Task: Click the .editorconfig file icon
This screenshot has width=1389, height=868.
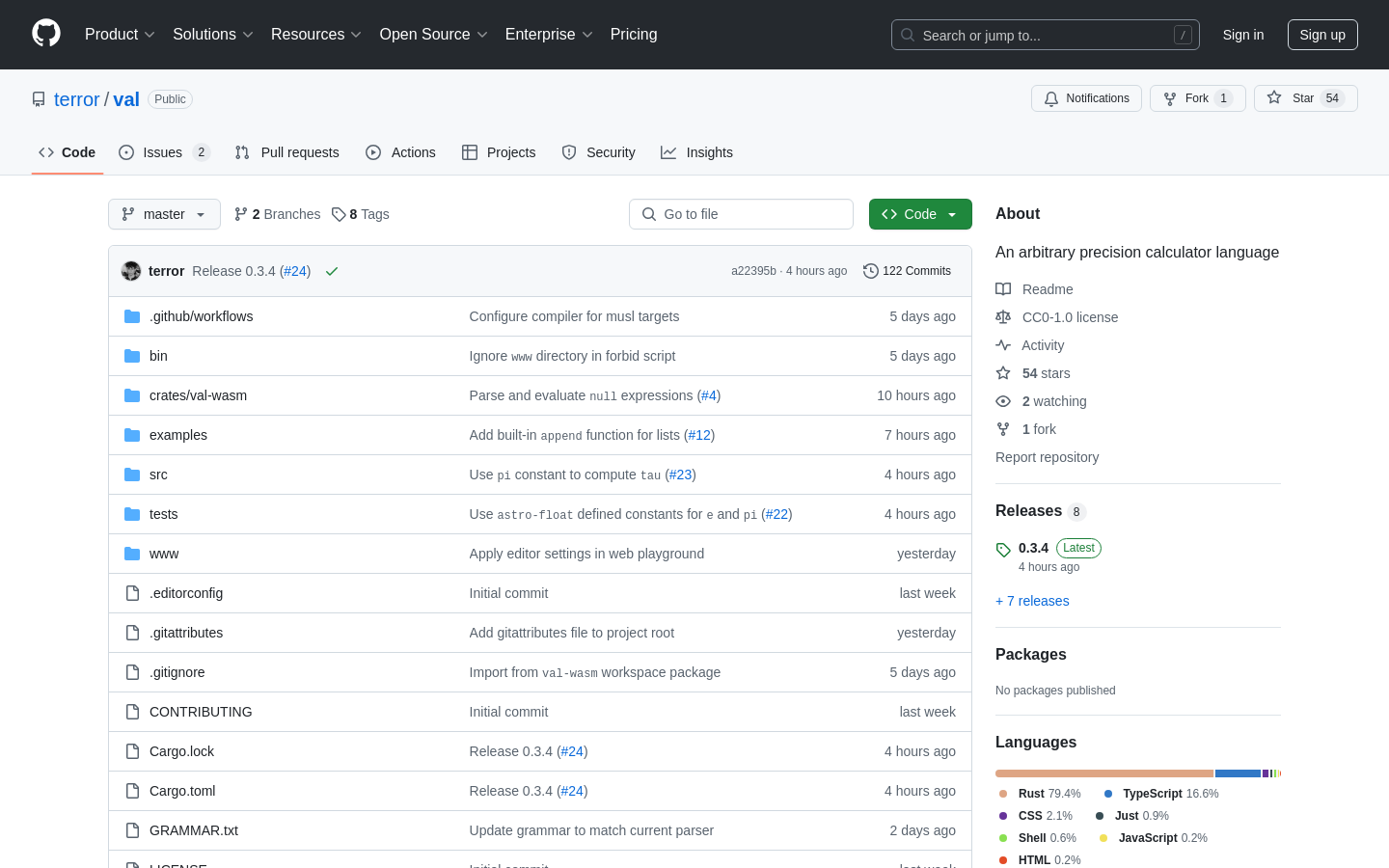Action: point(132,593)
